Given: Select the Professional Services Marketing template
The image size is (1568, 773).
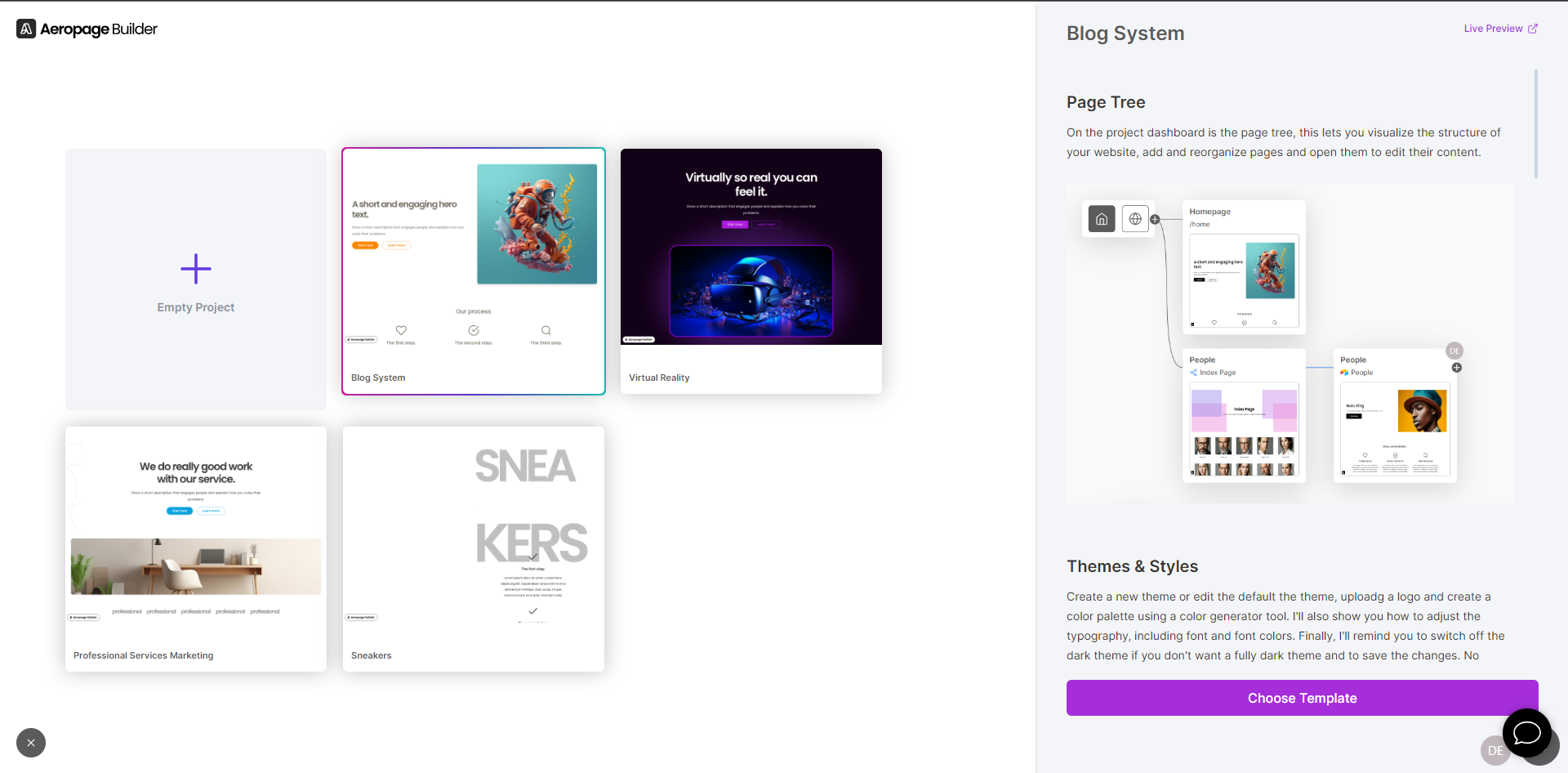Looking at the screenshot, I should pos(196,549).
